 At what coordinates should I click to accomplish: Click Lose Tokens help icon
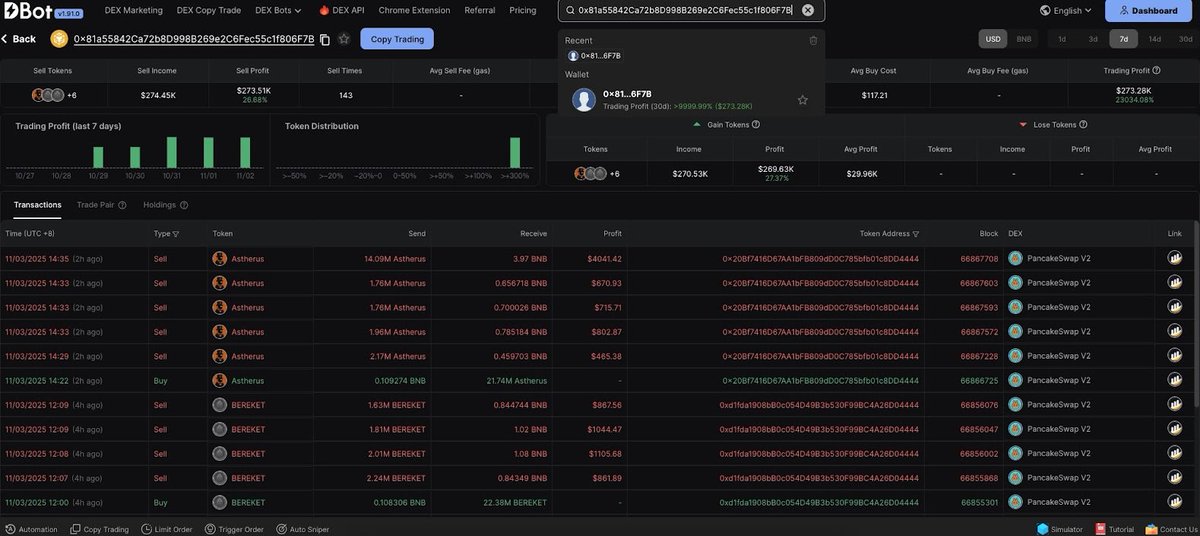[1083, 125]
